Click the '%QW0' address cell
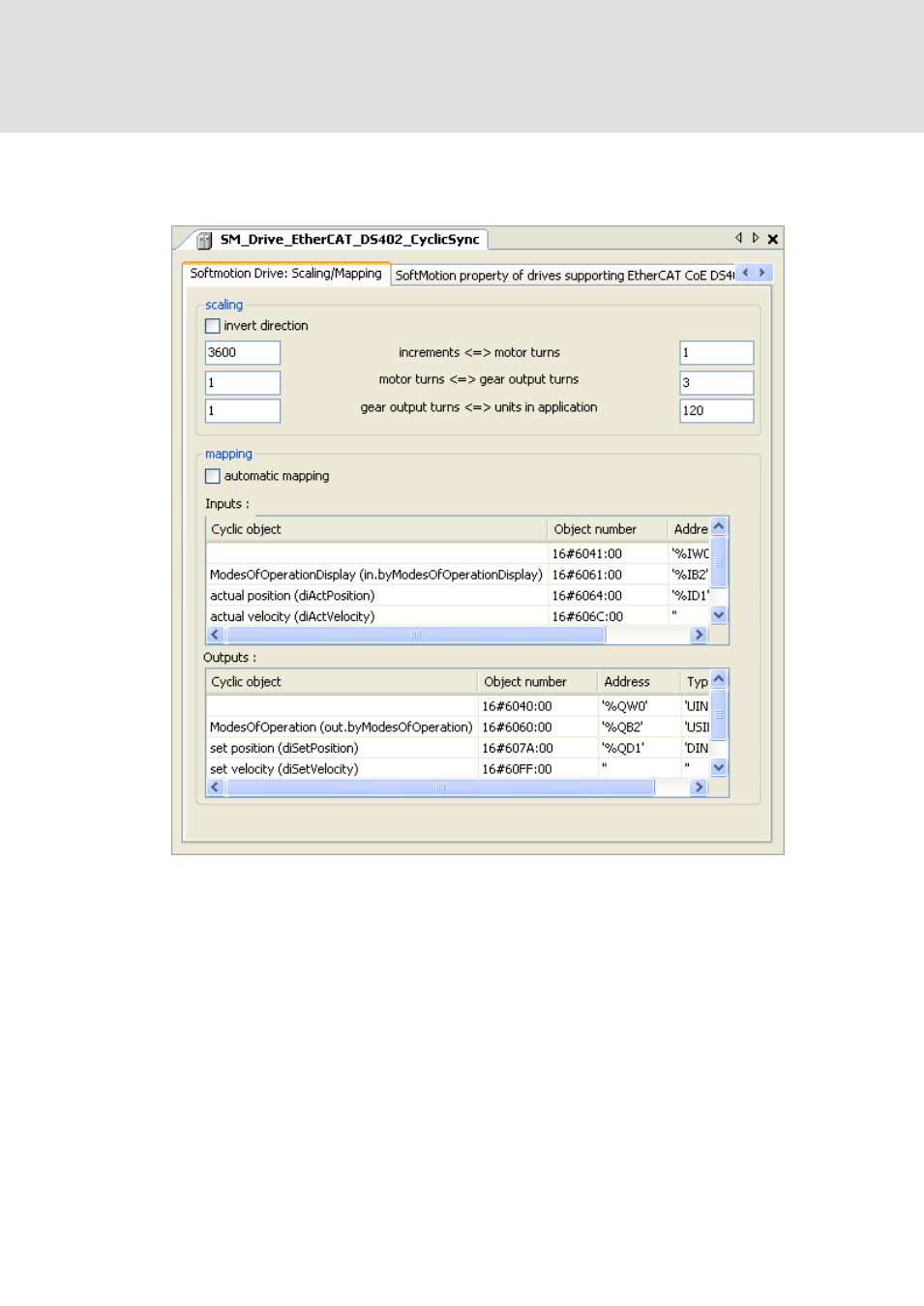 click(x=639, y=707)
